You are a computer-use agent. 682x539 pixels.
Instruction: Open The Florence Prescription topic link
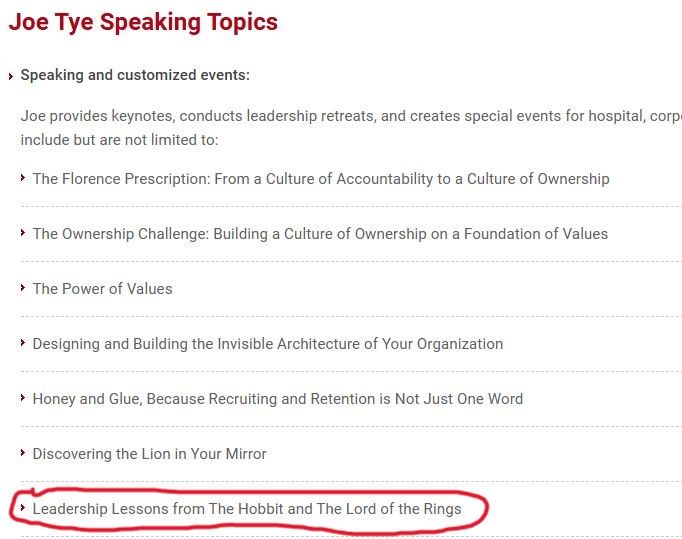321,179
